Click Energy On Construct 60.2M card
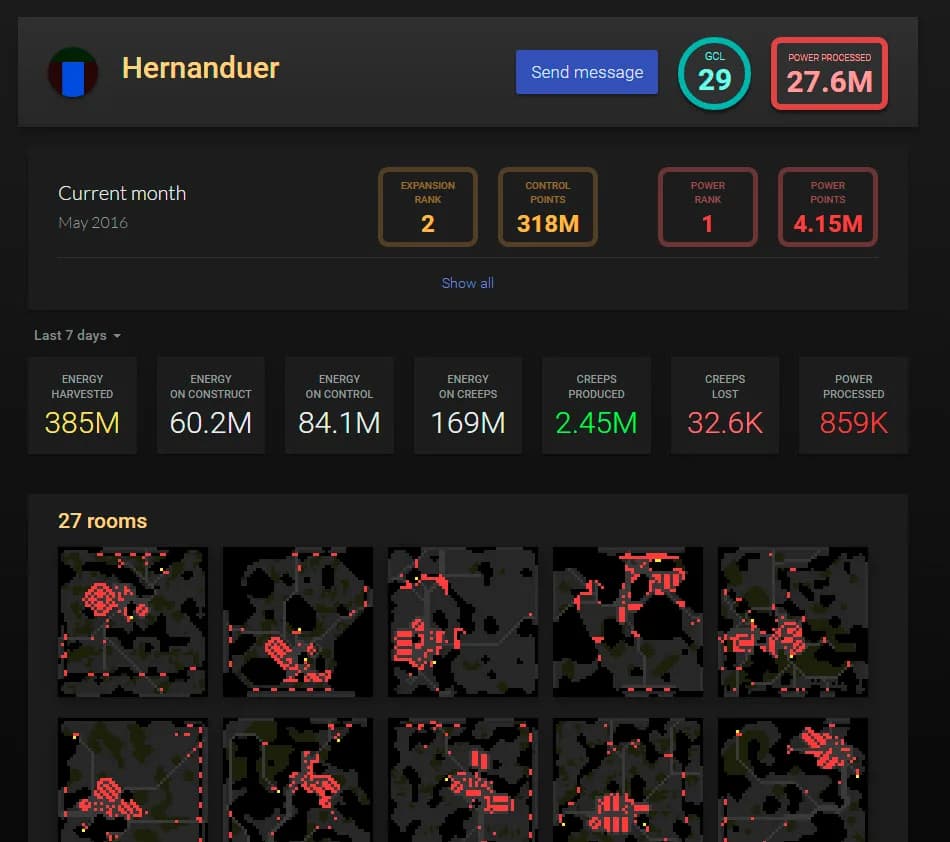The image size is (950, 842). coord(211,405)
